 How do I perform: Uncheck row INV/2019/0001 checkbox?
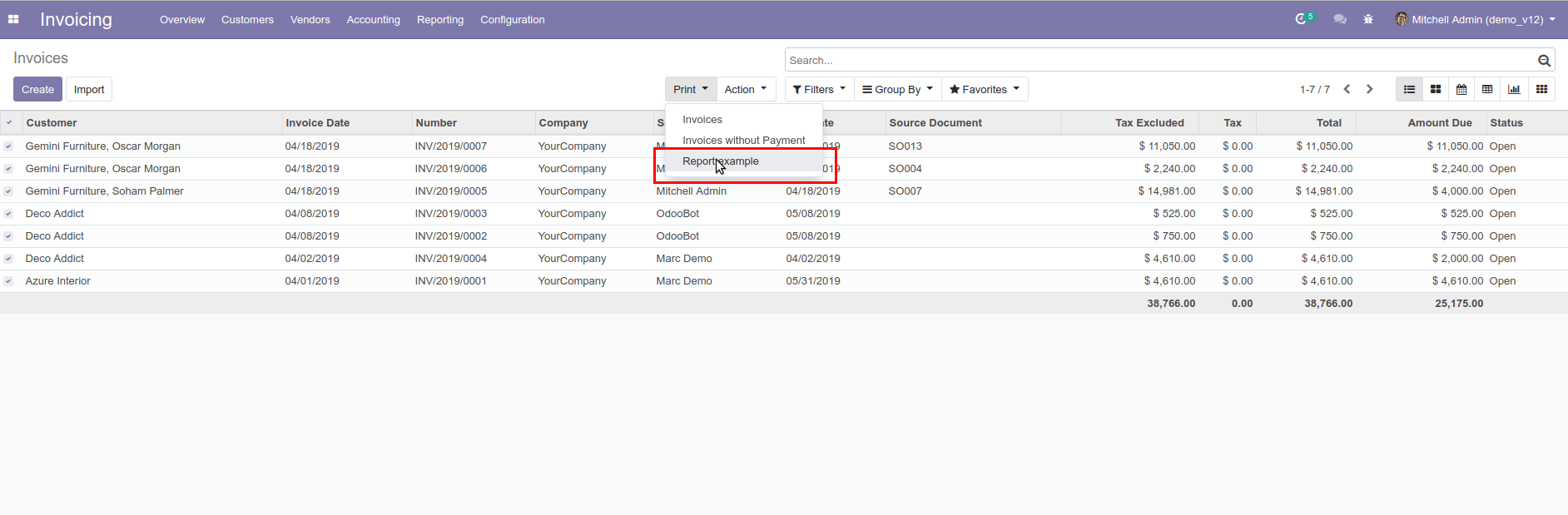tap(8, 281)
